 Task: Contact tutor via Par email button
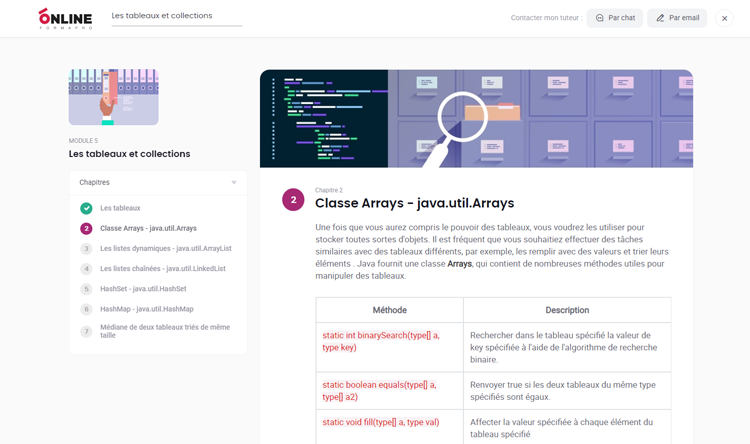pos(677,18)
